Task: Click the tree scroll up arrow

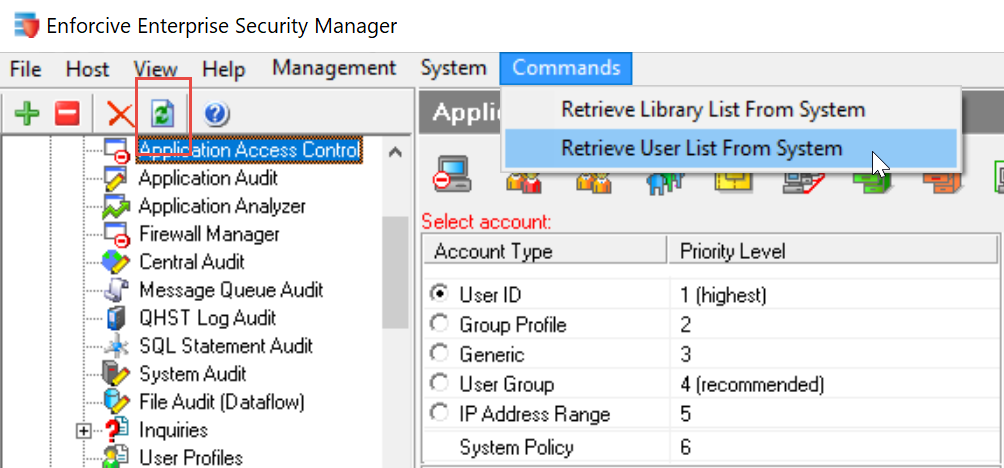Action: coord(395,152)
